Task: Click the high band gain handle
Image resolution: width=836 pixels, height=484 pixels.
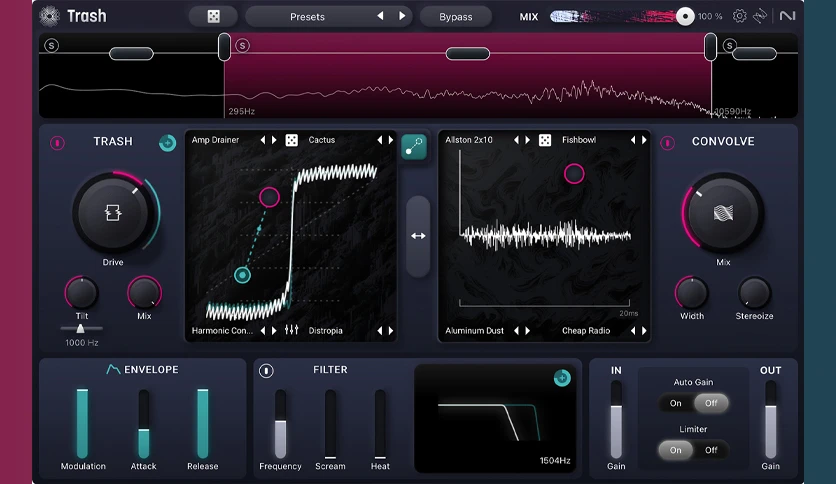Action: pos(754,53)
